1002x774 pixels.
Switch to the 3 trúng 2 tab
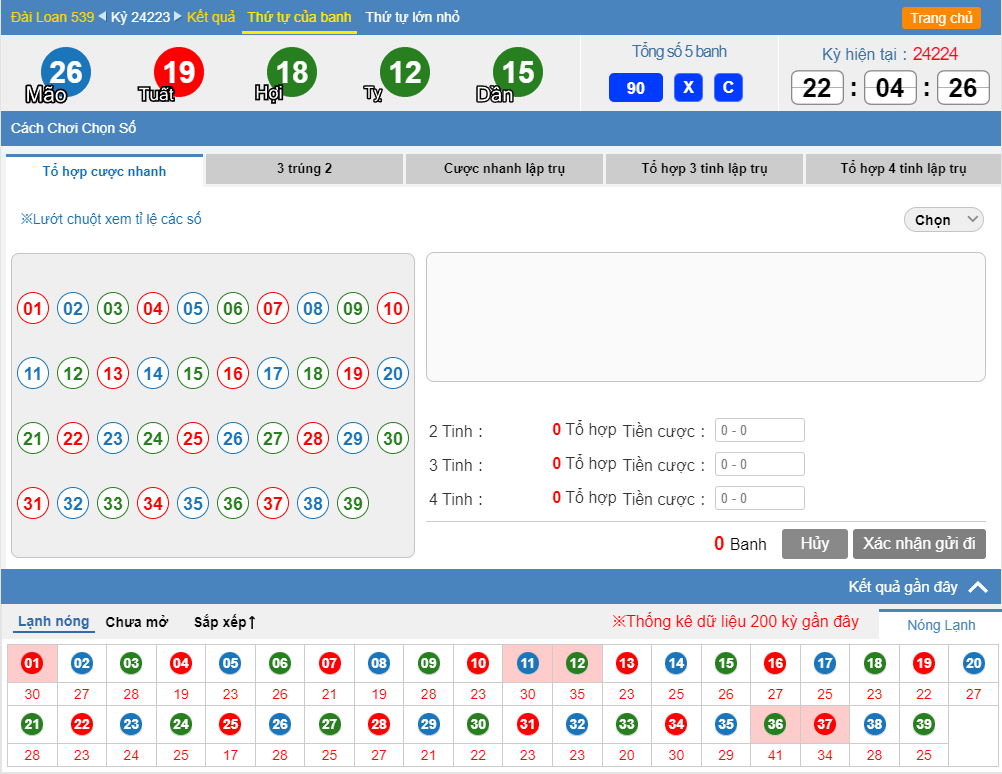pos(304,169)
